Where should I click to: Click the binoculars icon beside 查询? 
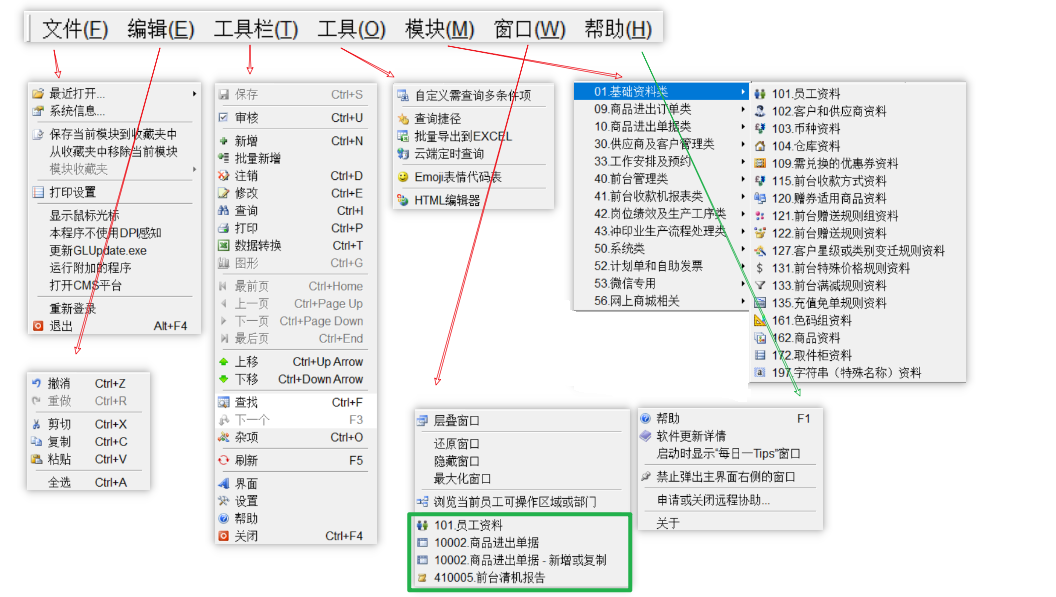pyautogui.click(x=224, y=211)
